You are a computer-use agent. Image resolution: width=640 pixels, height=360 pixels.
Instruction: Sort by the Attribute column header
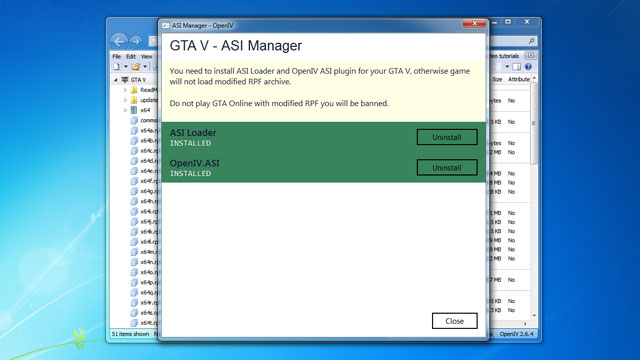click(x=519, y=79)
